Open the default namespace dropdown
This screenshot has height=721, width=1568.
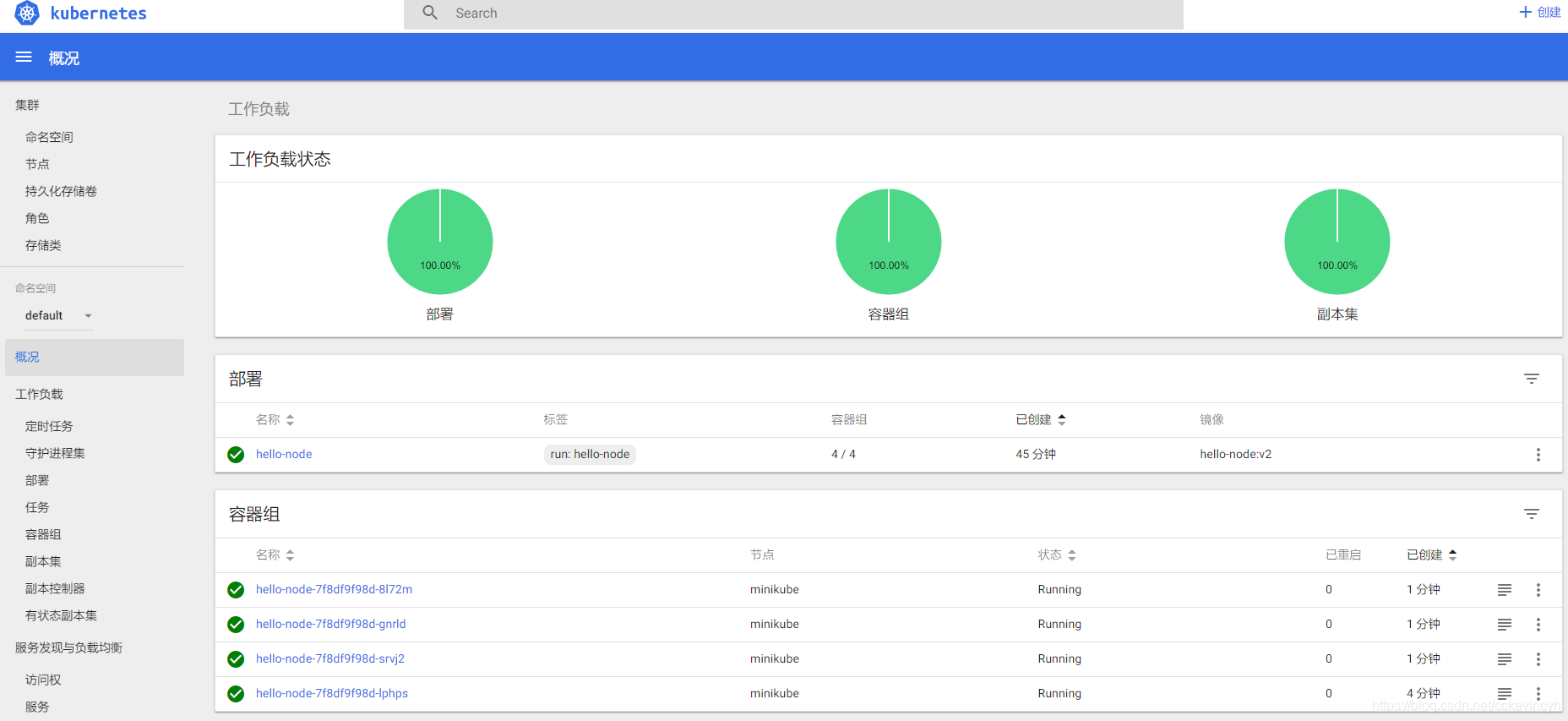[x=59, y=315]
